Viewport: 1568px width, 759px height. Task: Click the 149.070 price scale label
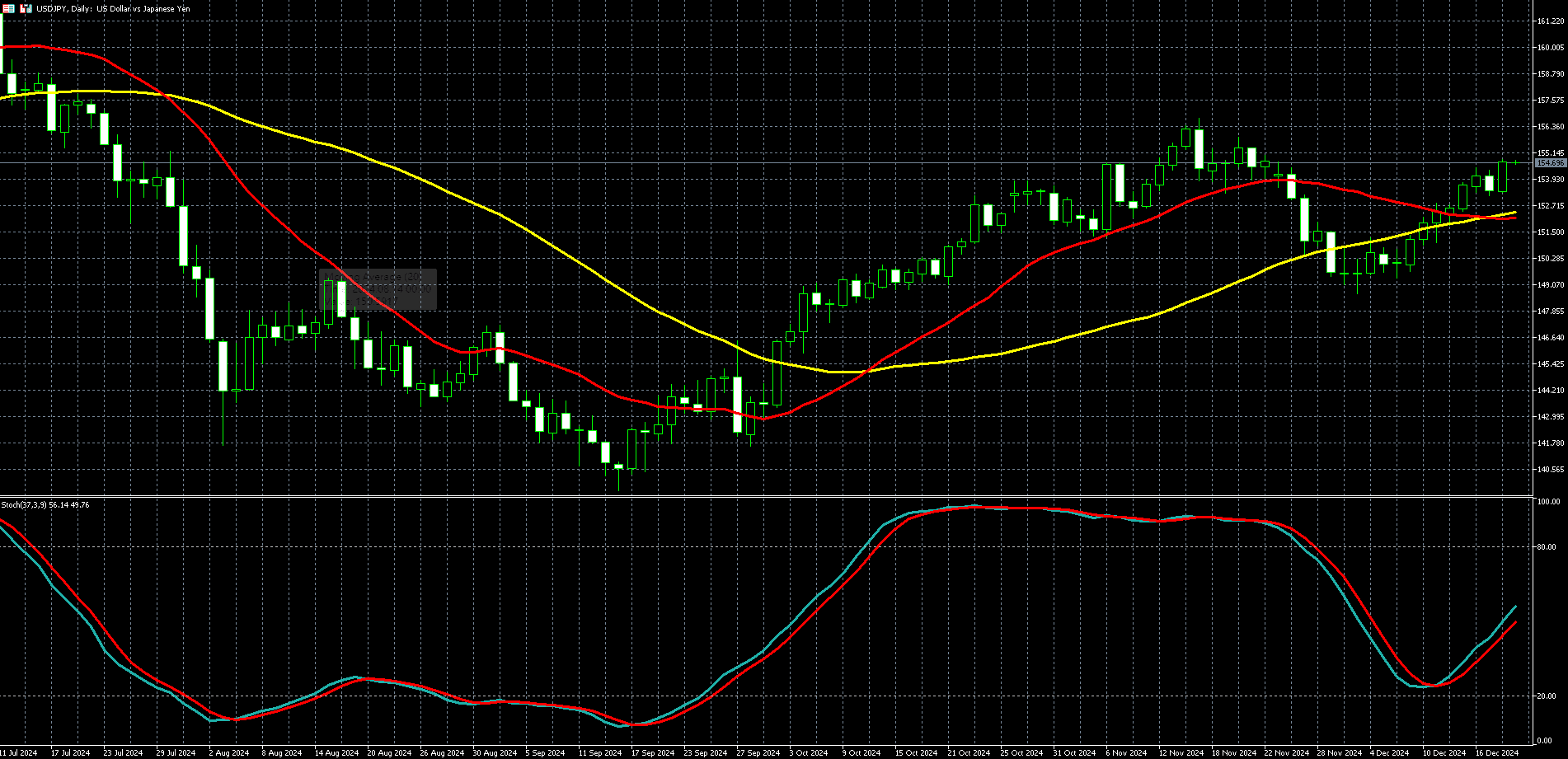[1550, 285]
